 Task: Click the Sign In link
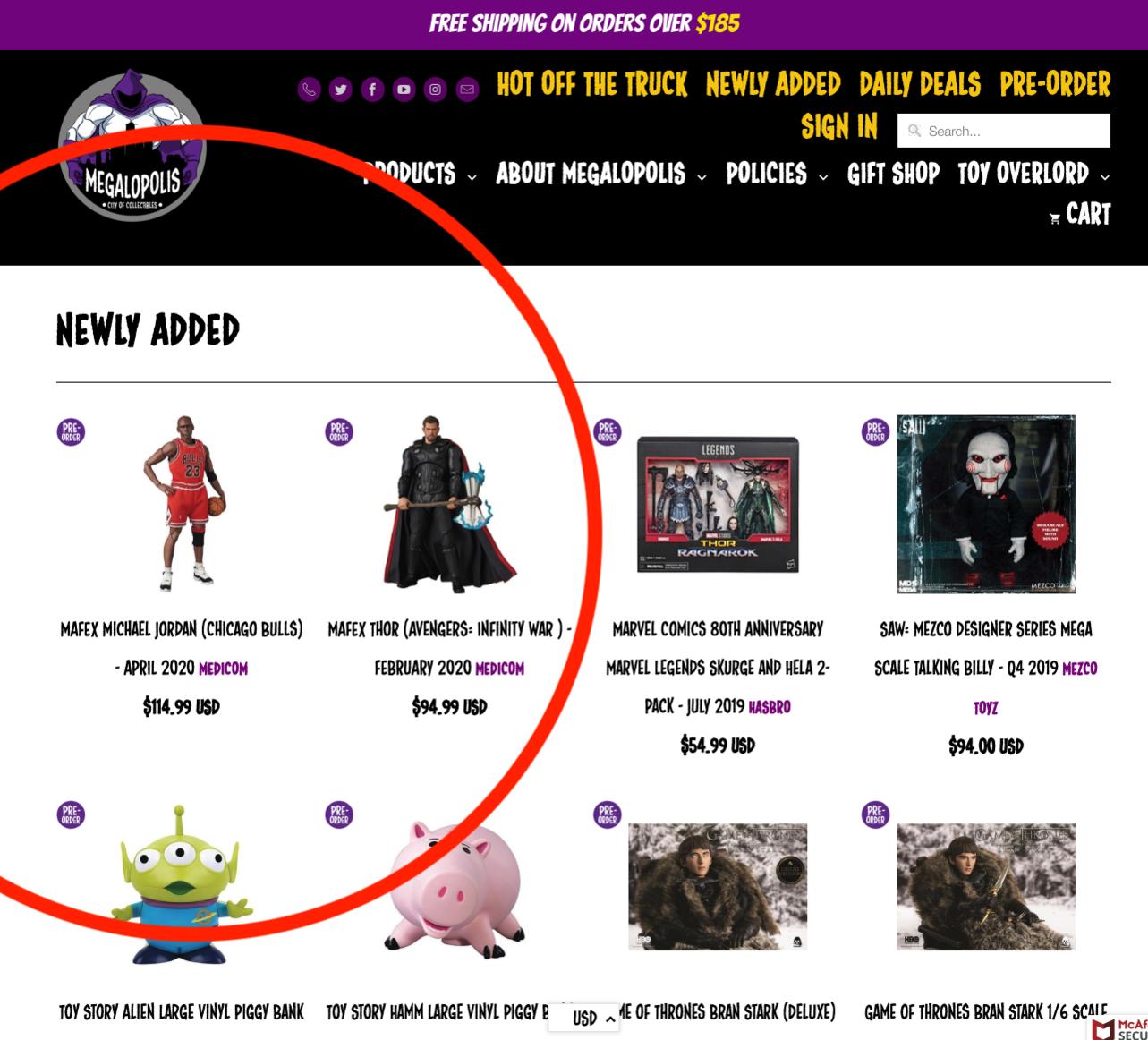(x=839, y=127)
